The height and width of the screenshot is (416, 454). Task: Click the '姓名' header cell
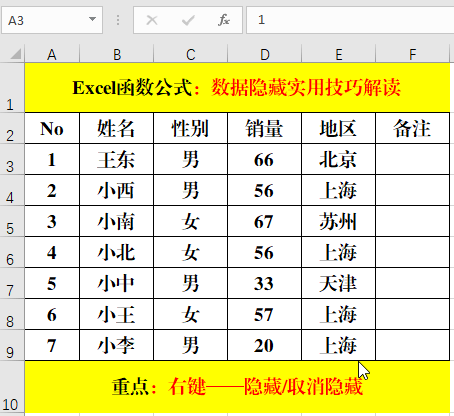point(116,128)
